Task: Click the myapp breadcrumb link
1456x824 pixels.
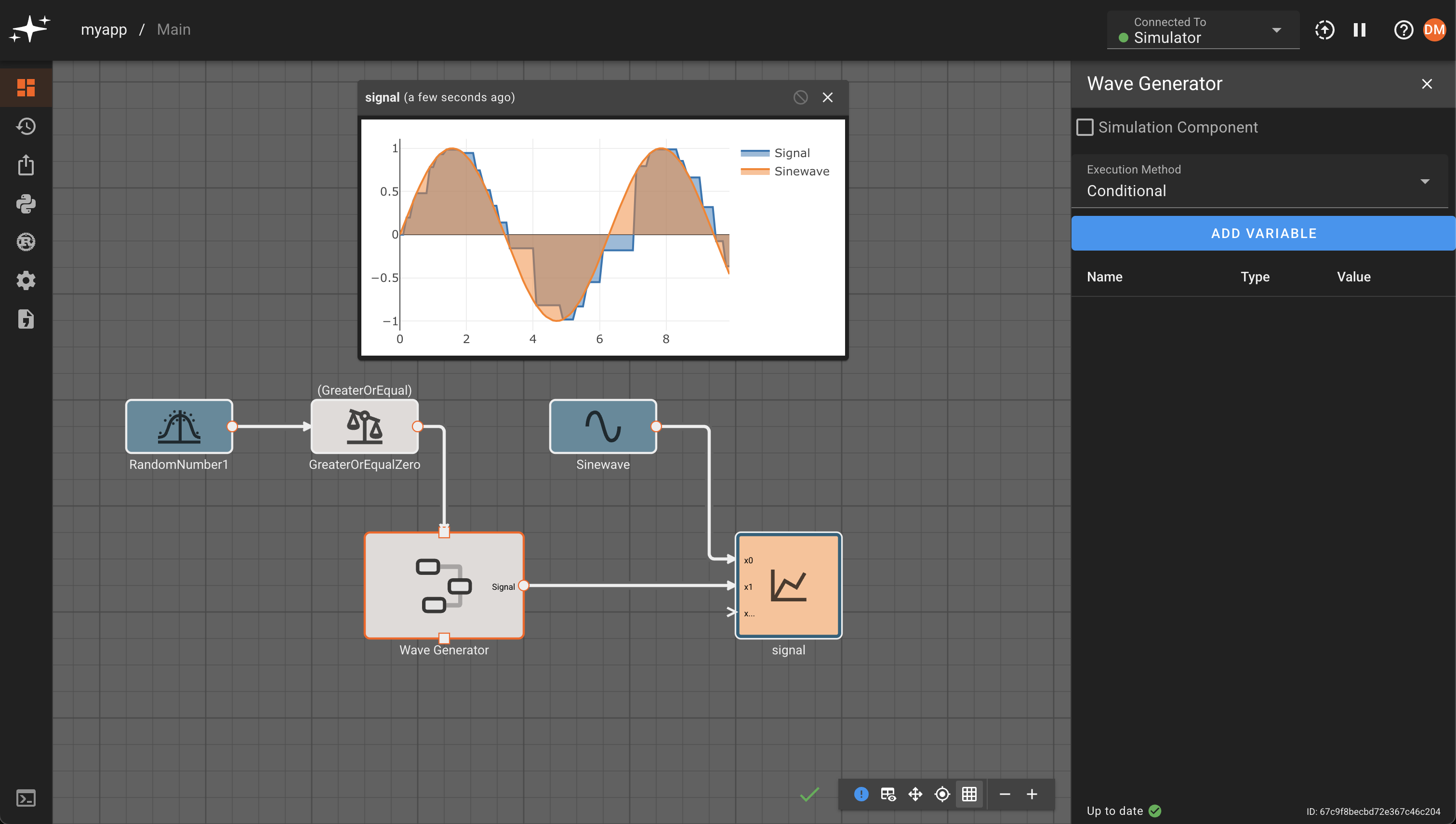Action: pyautogui.click(x=104, y=29)
